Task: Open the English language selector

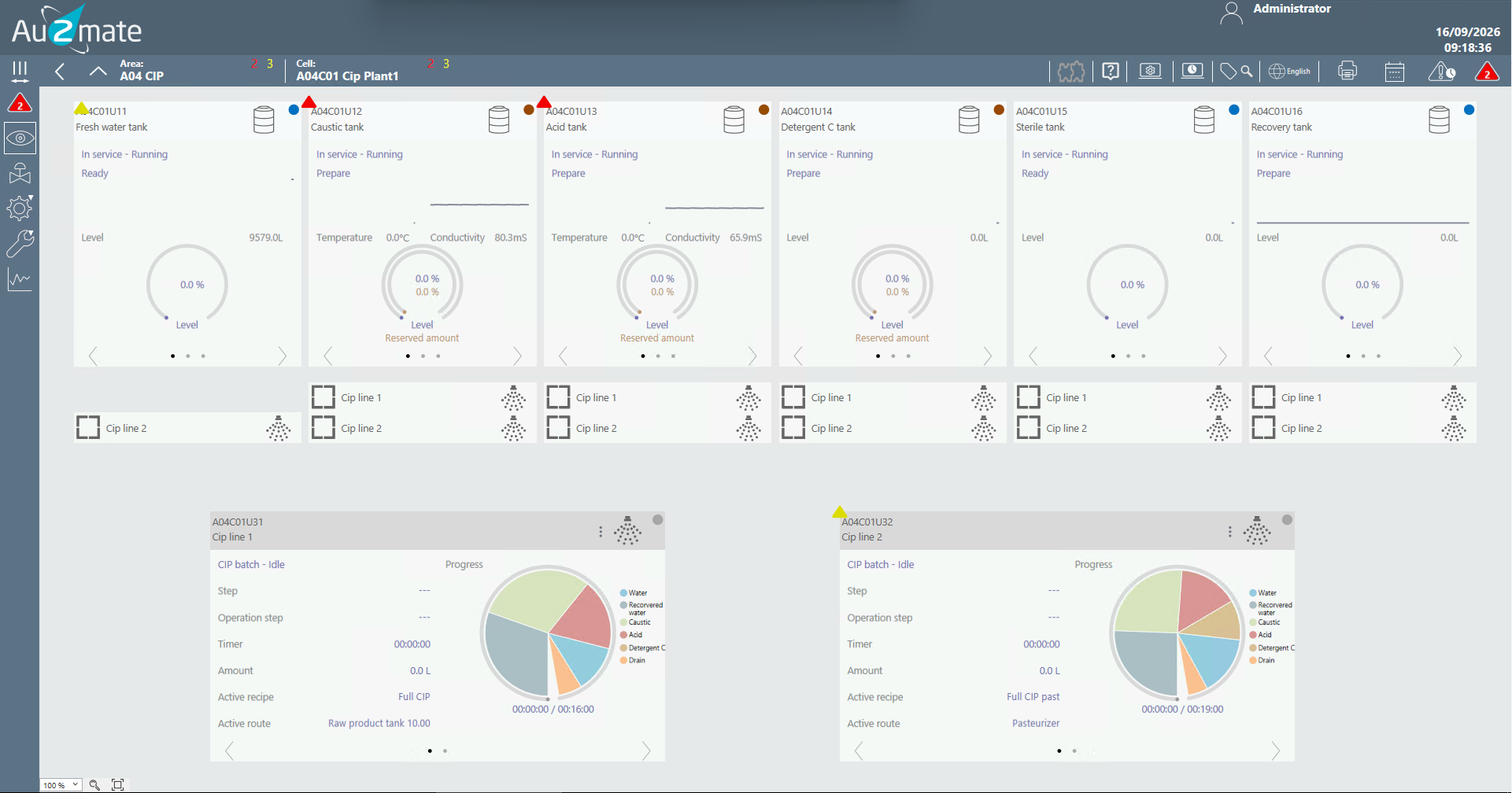Action: pyautogui.click(x=1289, y=72)
